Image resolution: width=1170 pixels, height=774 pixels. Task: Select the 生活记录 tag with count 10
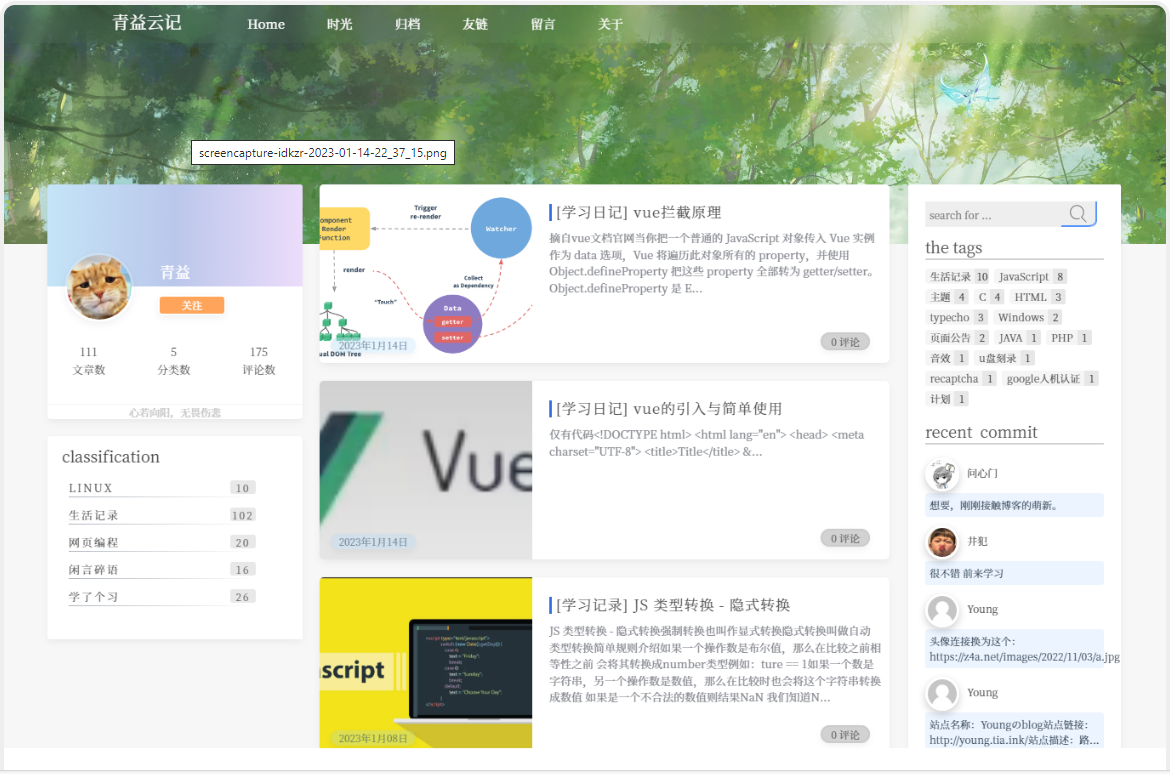[x=958, y=277]
